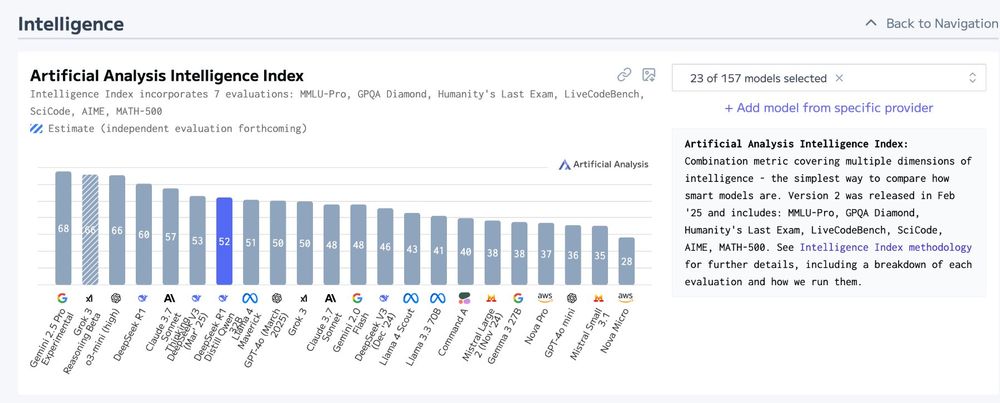The image size is (1000, 403).
Task: Select the Command A bar scoring 40
Action: tap(465, 252)
